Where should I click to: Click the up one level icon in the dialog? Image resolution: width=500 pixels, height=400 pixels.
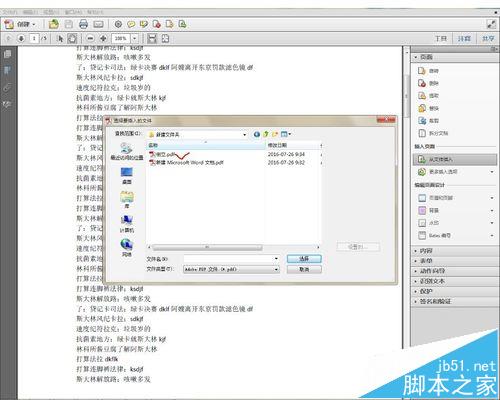[266, 134]
